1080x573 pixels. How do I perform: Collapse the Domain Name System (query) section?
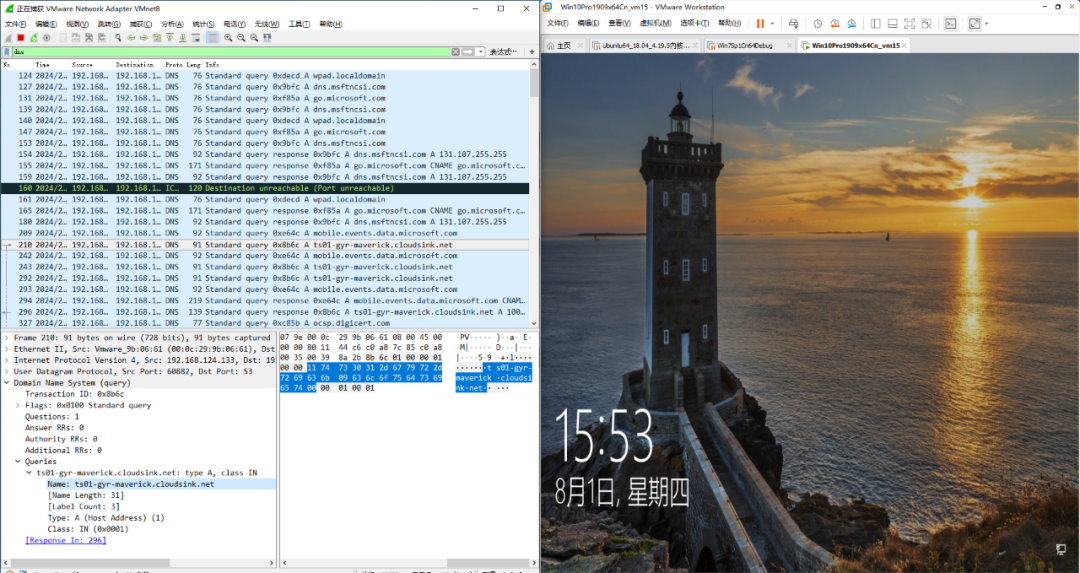pos(7,383)
